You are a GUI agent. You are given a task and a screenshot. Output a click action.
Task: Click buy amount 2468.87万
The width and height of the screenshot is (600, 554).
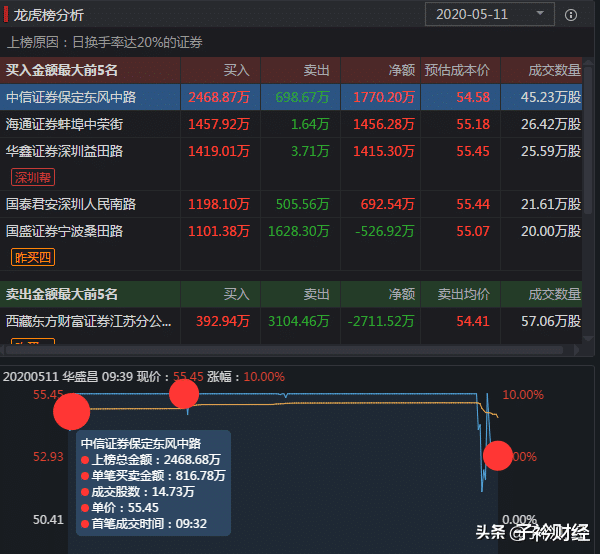[219, 97]
